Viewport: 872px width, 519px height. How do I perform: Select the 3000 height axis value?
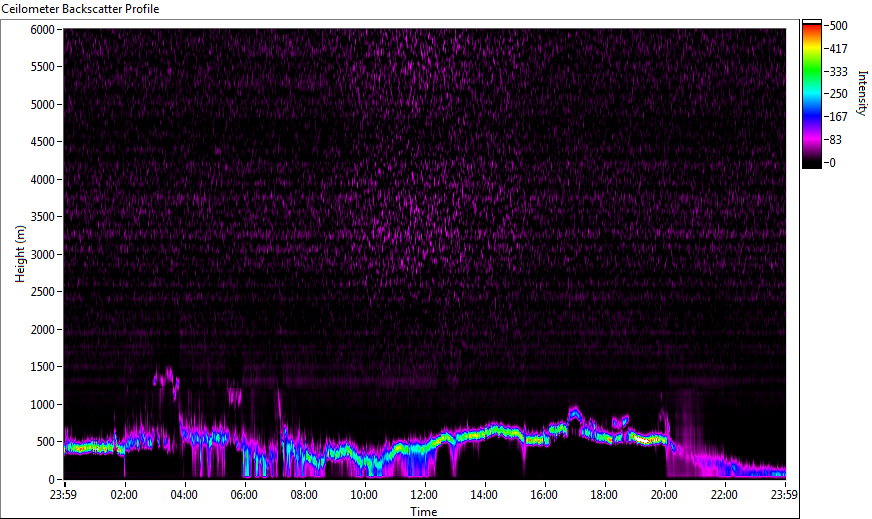(42, 255)
